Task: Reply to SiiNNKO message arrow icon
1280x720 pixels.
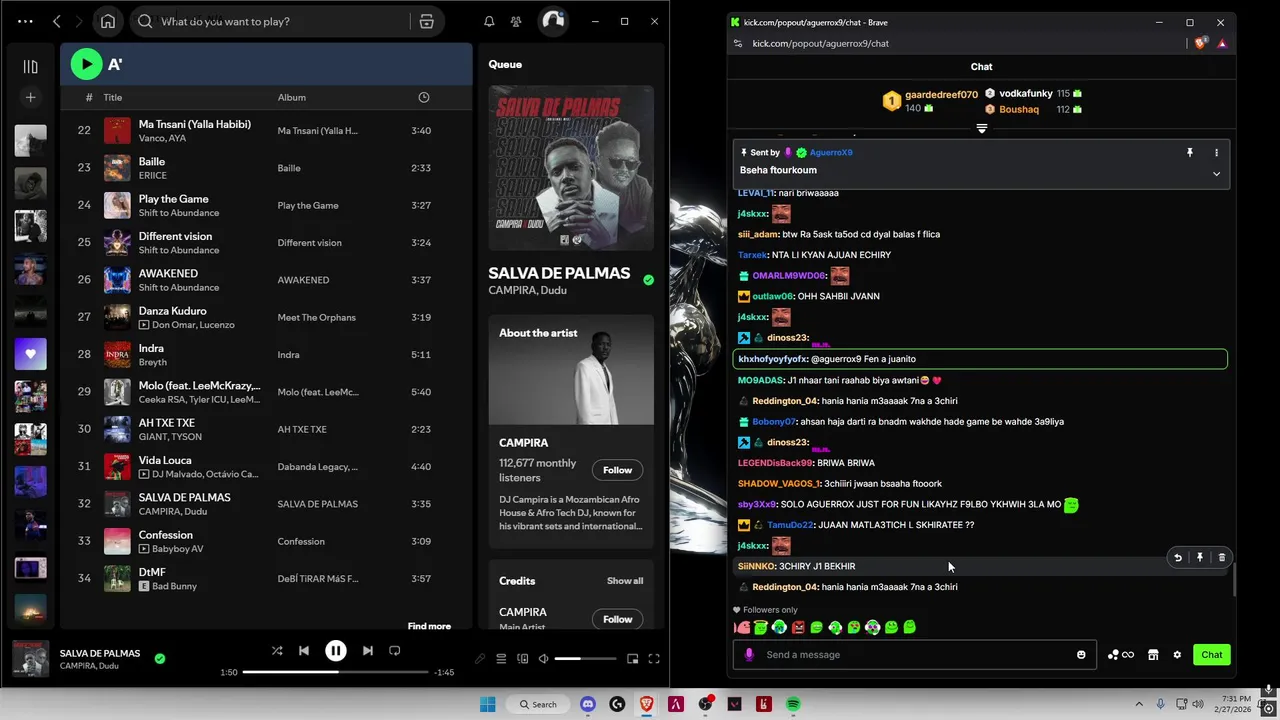Action: pyautogui.click(x=1178, y=558)
